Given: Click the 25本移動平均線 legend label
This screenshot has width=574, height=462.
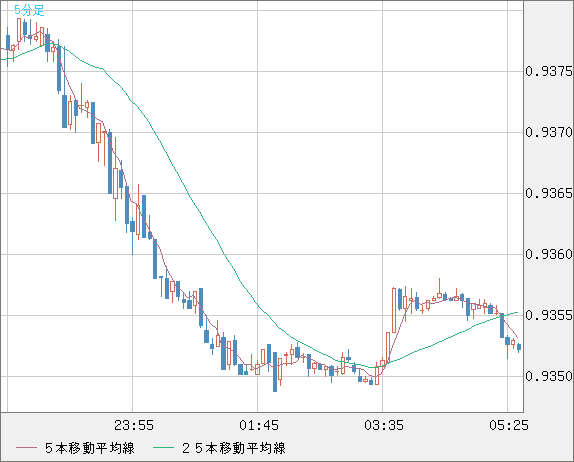Looking at the screenshot, I should (234, 448).
